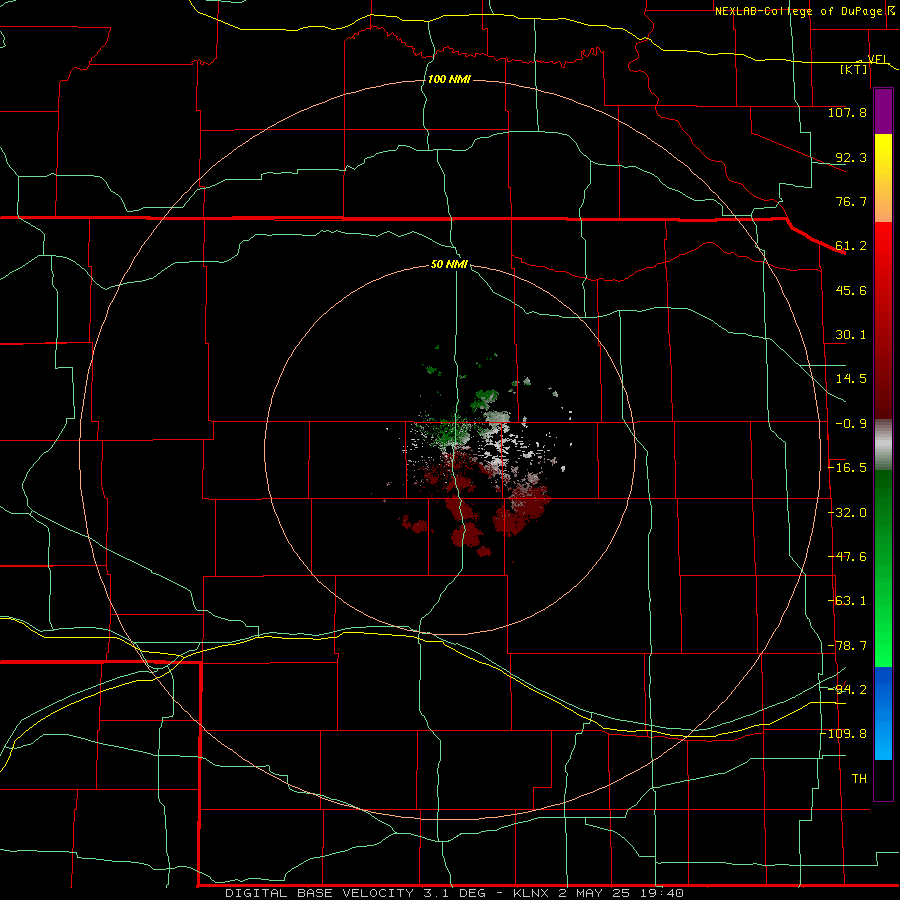This screenshot has height=900, width=900.
Task: Pick the gray near-zero colorbar segment
Action: 883,445
